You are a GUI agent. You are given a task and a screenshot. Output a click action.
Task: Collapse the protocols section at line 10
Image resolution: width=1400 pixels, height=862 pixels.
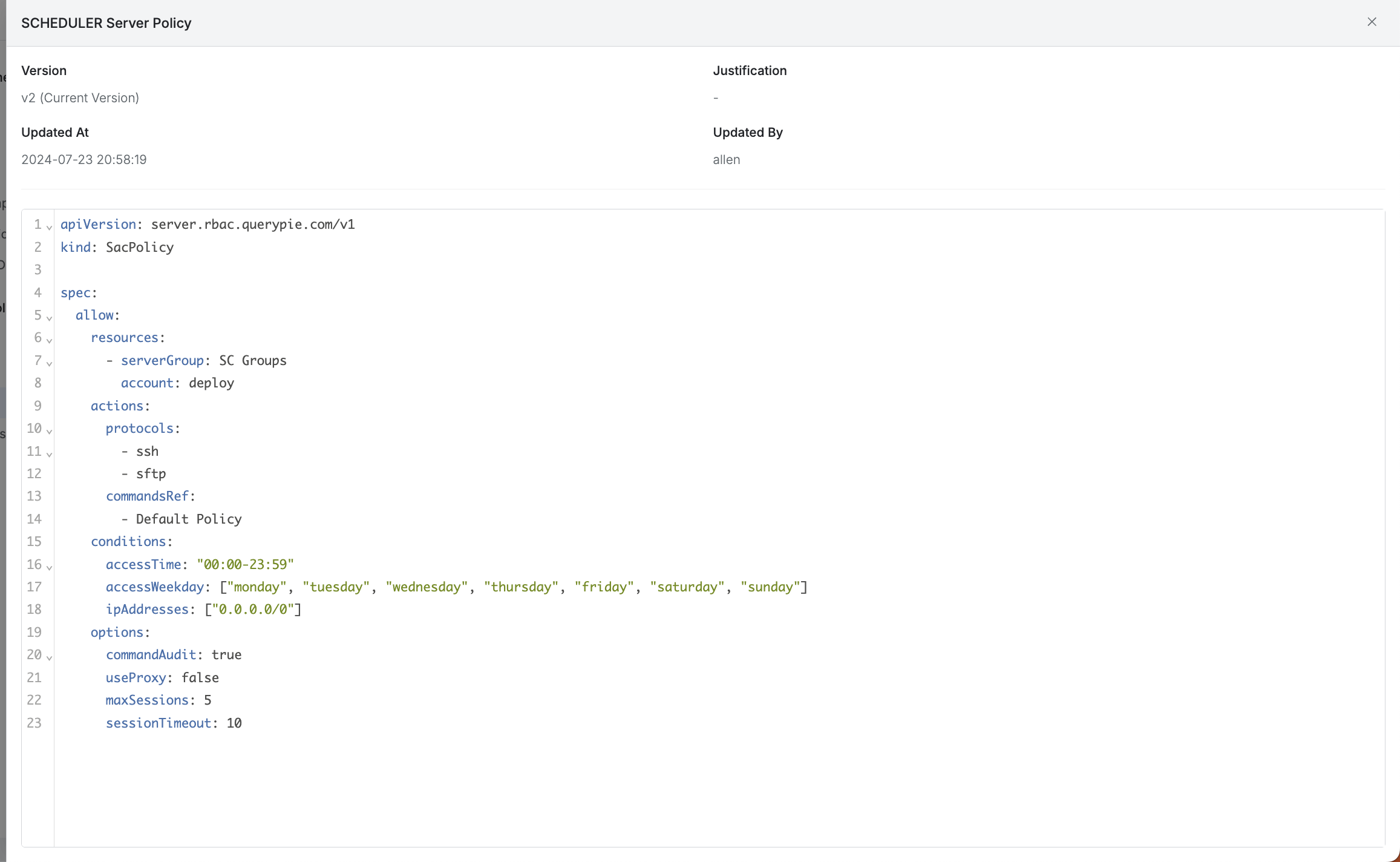(50, 431)
